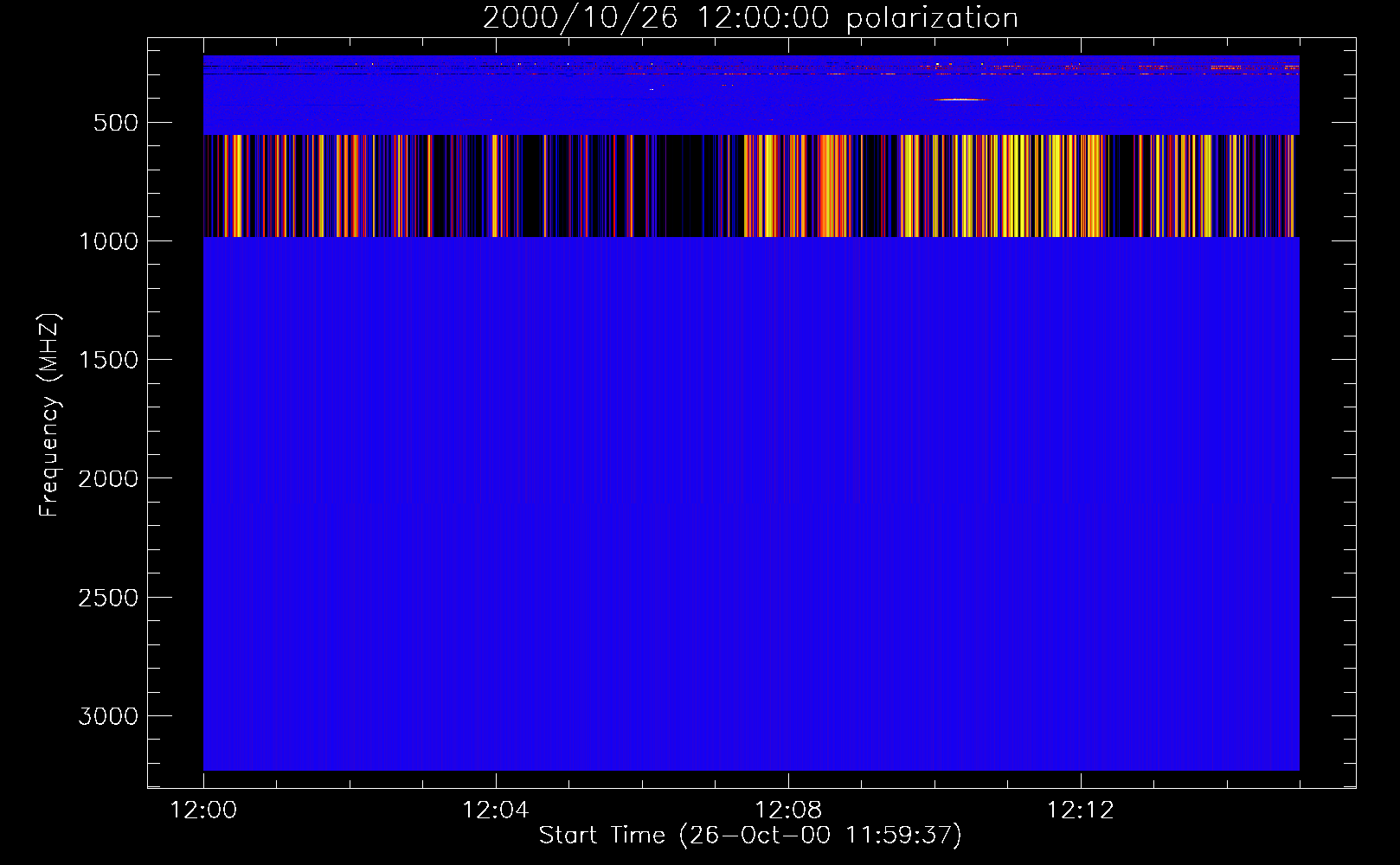Click the "Start Time" x-axis label
This screenshot has width=1400, height=865.
[749, 836]
